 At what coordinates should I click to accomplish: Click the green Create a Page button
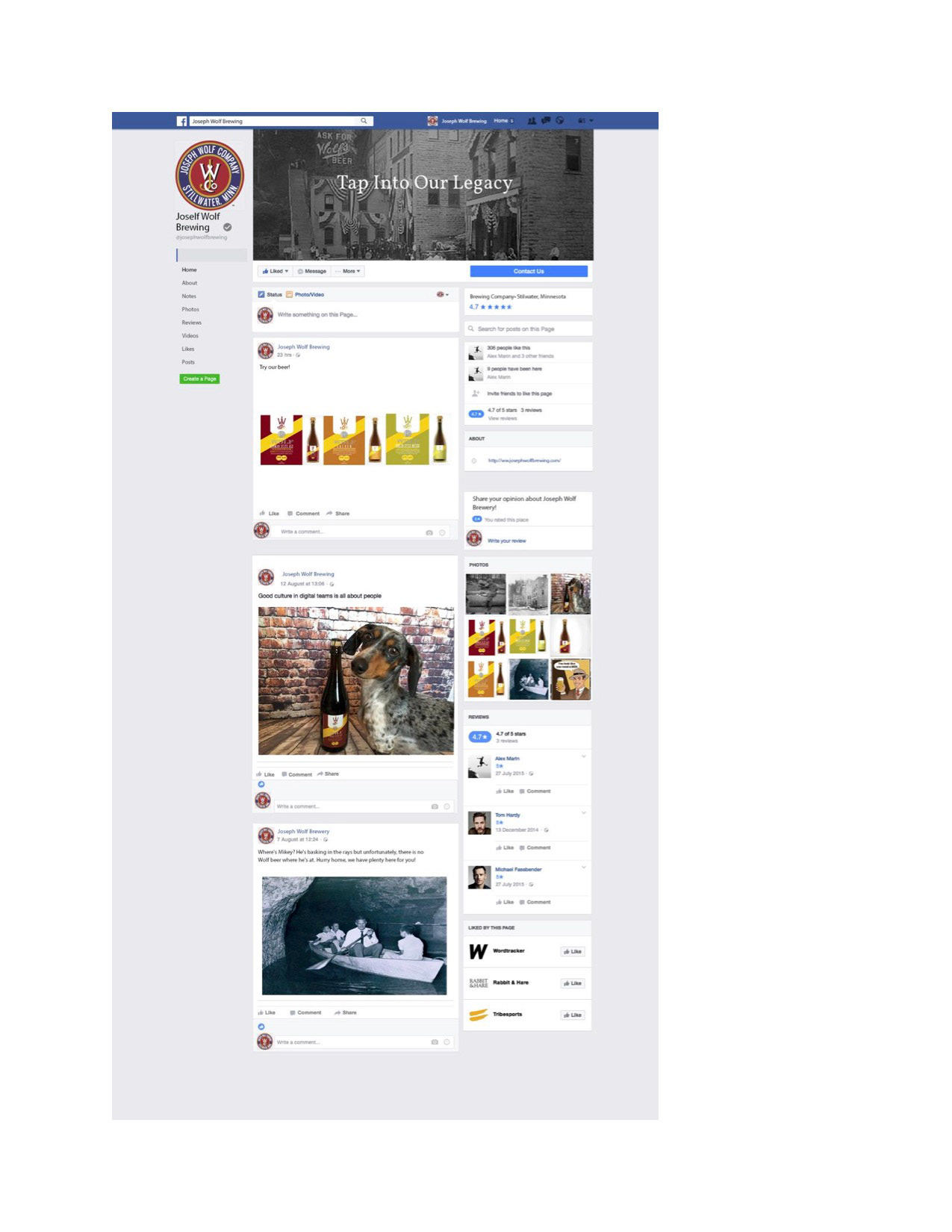click(x=199, y=379)
